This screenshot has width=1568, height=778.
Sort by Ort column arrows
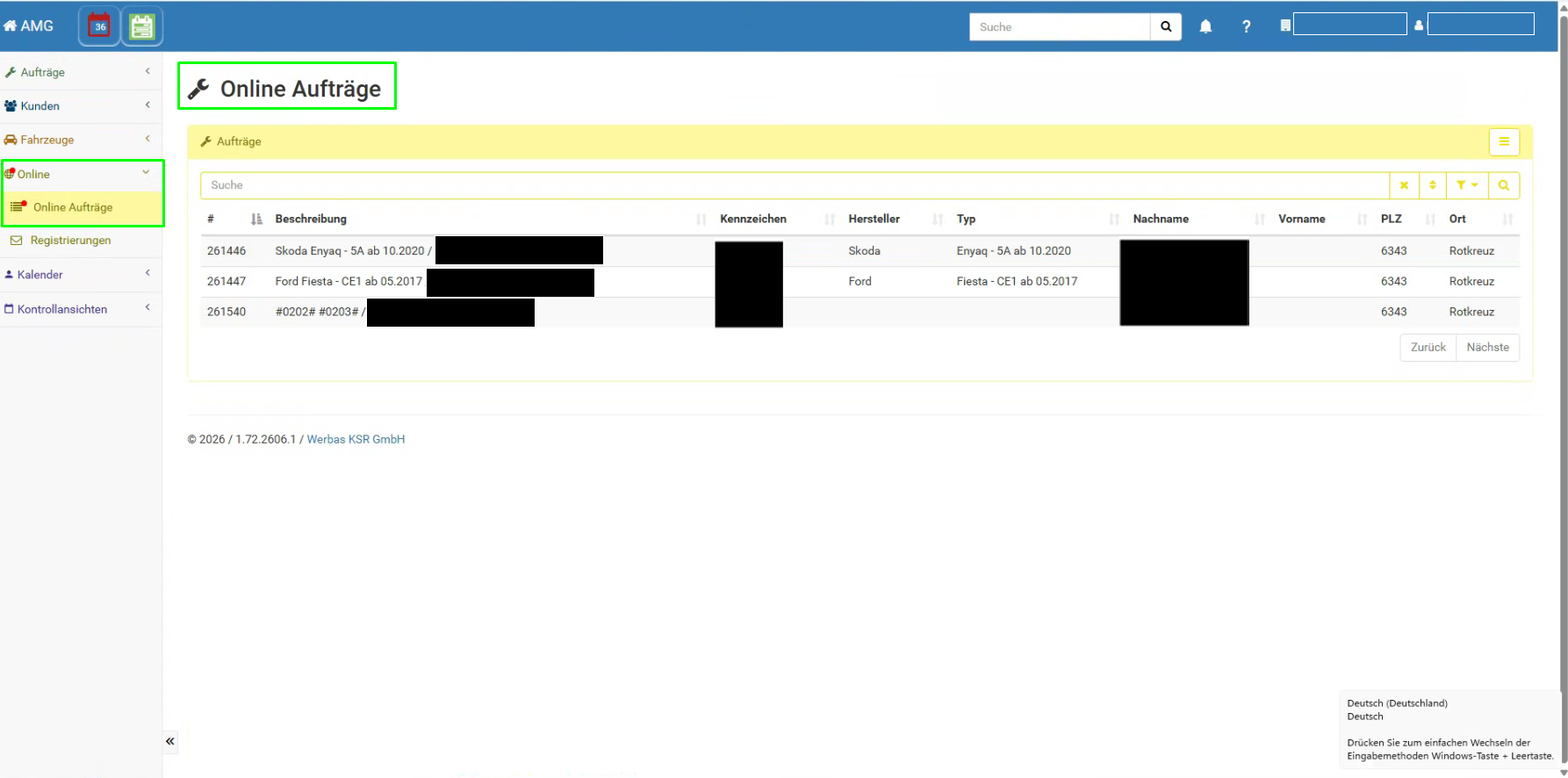1507,220
